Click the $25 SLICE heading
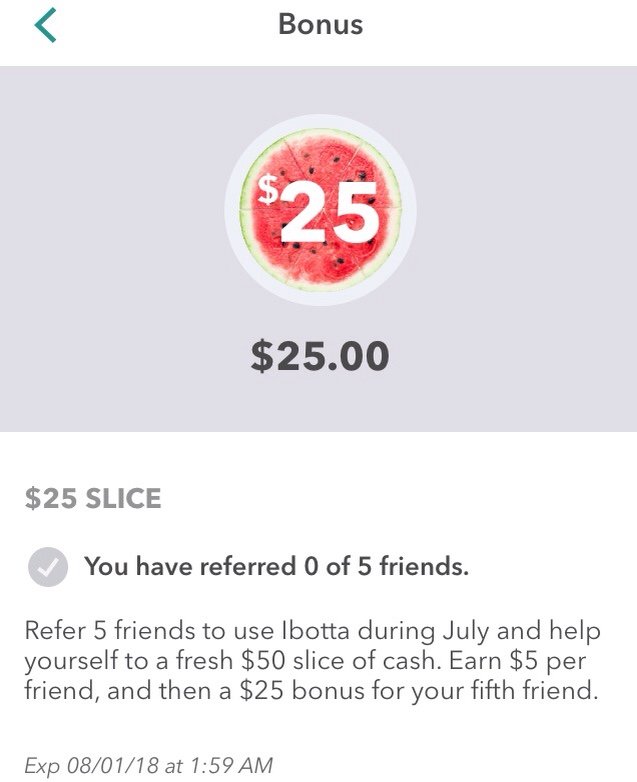 click(x=93, y=498)
